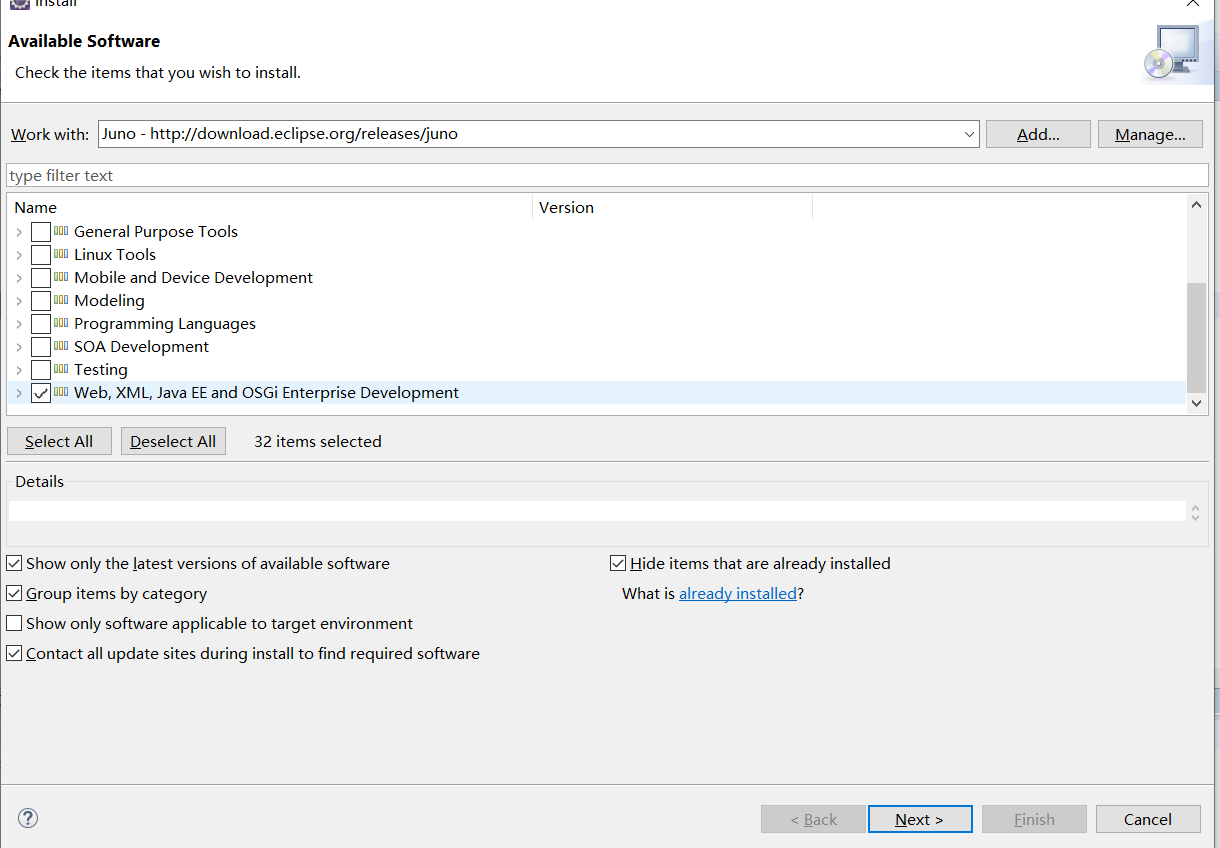Open the Work with dropdown list
The height and width of the screenshot is (848, 1220).
tap(967, 133)
